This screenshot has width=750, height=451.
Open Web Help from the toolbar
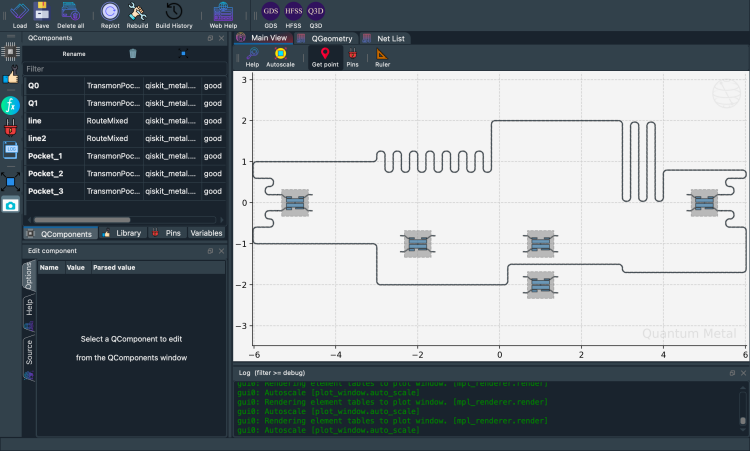[x=223, y=15]
